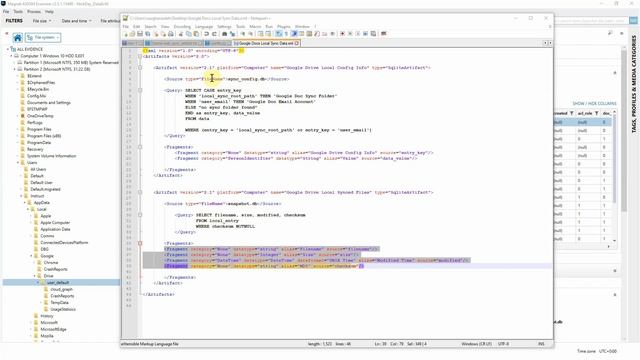Select the Mozilla folder in tree
Viewport: 640px width, 360px height.
[47, 336]
